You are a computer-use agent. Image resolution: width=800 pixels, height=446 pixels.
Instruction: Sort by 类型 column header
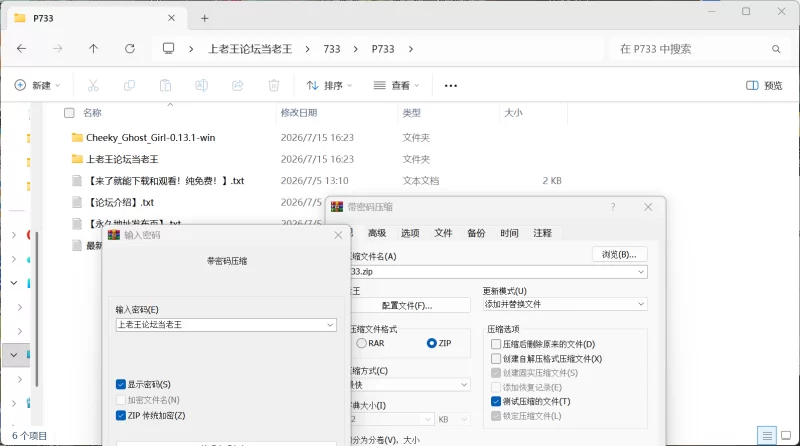coord(411,113)
